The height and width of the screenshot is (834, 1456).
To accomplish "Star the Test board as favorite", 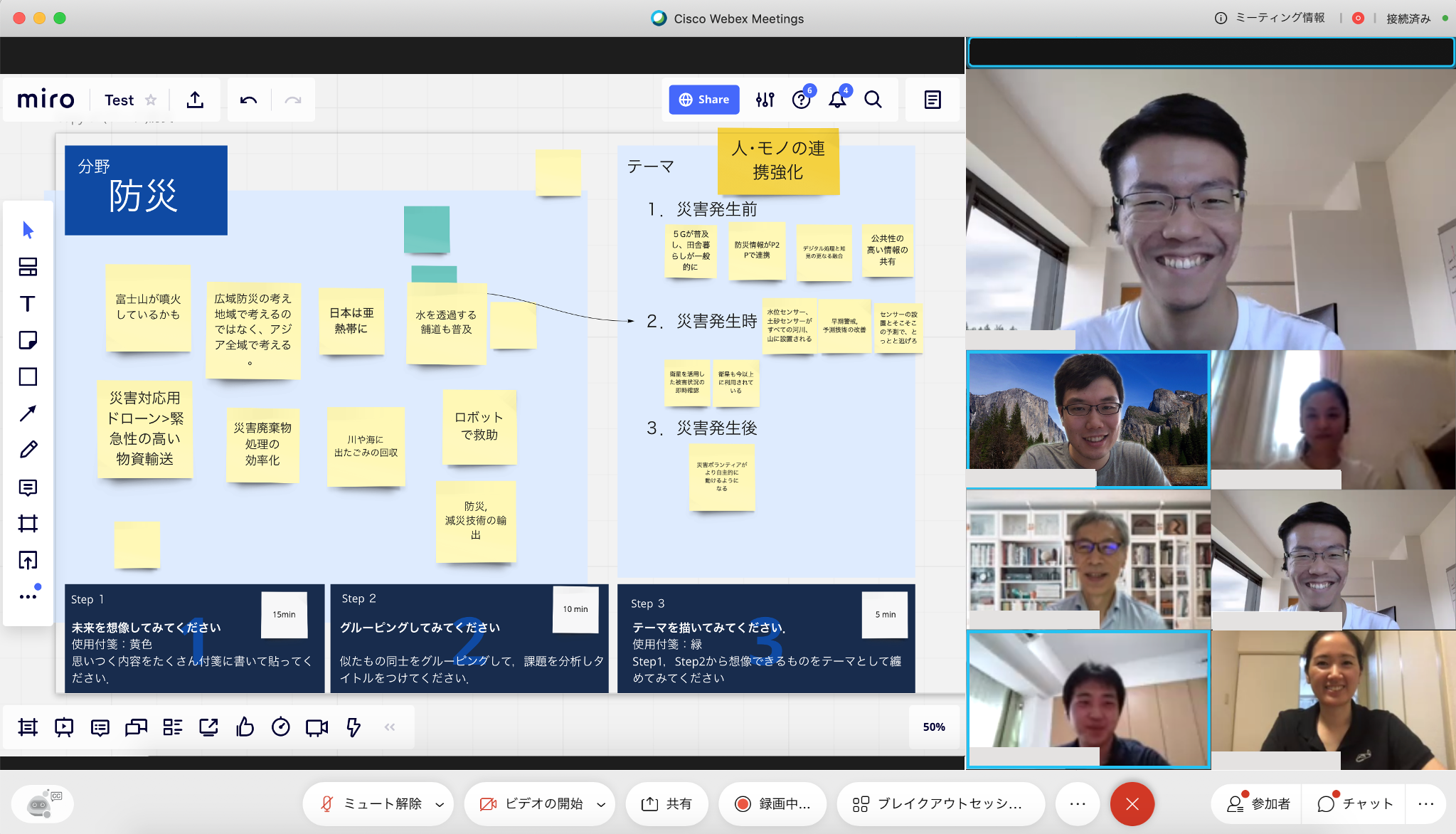I will pos(151,100).
